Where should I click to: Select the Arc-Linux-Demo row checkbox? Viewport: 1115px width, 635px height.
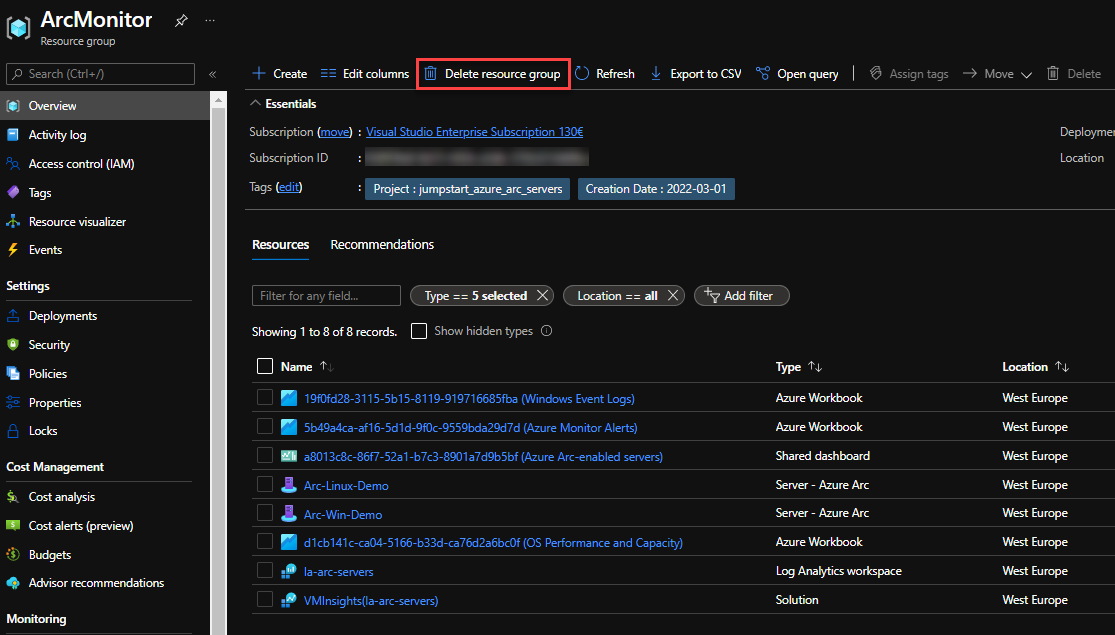[265, 484]
